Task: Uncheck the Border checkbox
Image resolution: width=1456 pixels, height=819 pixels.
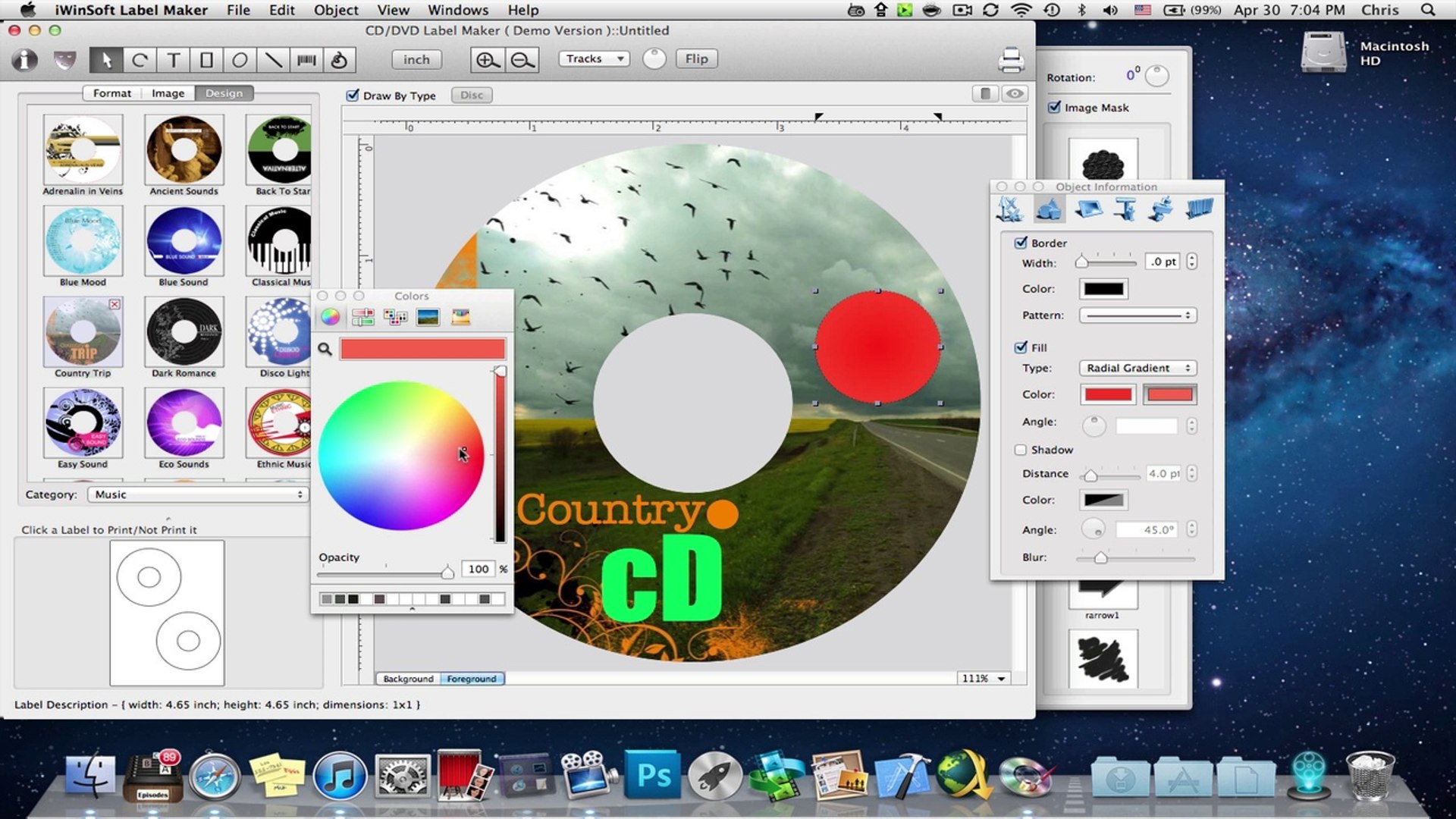Action: (1021, 243)
